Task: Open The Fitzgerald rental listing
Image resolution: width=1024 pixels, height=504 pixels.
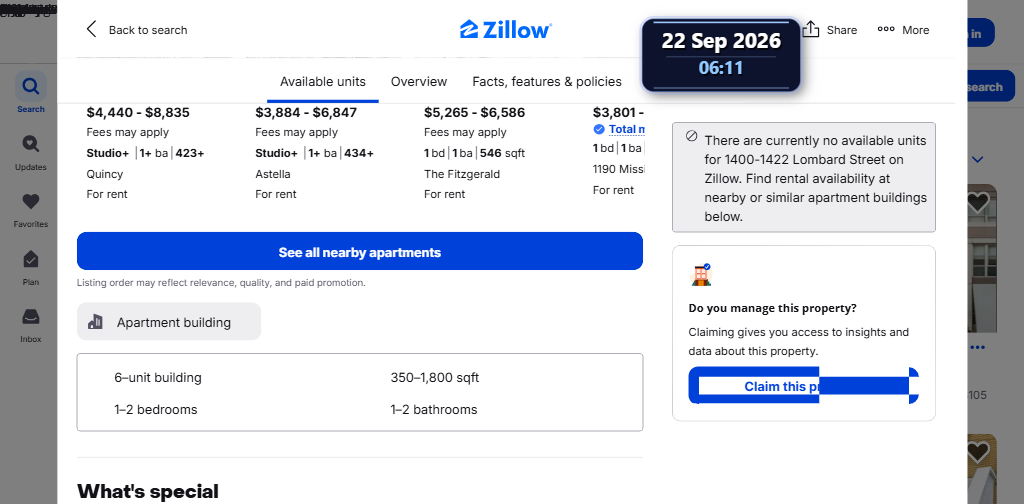Action: 462,174
